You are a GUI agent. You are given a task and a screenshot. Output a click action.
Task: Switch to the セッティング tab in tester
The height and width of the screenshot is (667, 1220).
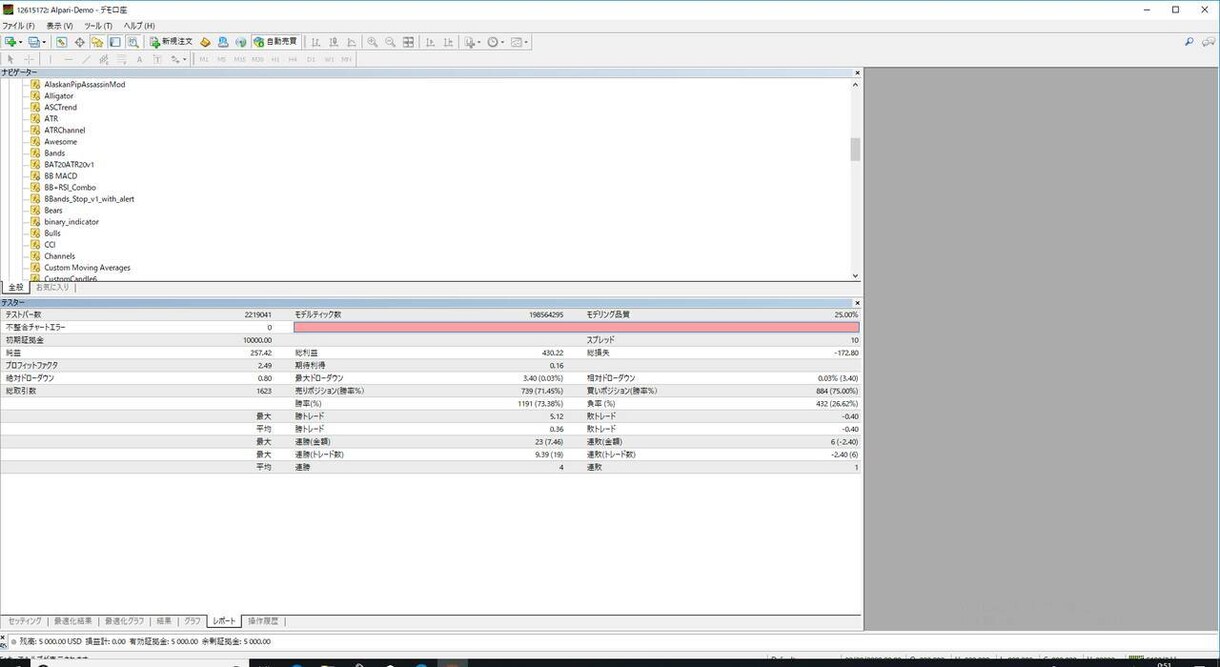(x=25, y=621)
